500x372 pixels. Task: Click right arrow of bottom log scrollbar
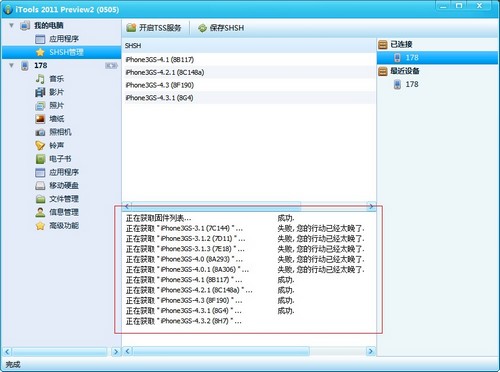pyautogui.click(x=371, y=351)
